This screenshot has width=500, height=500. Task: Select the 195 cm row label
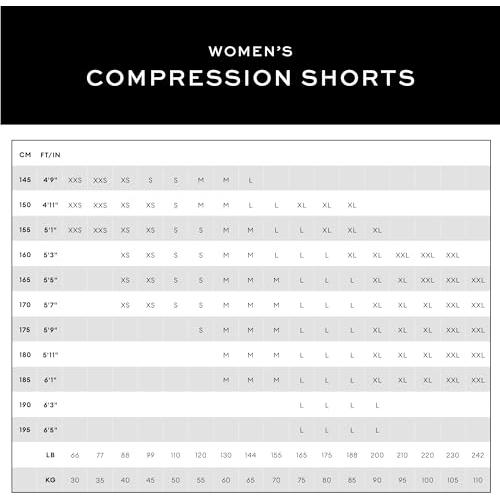25,430
